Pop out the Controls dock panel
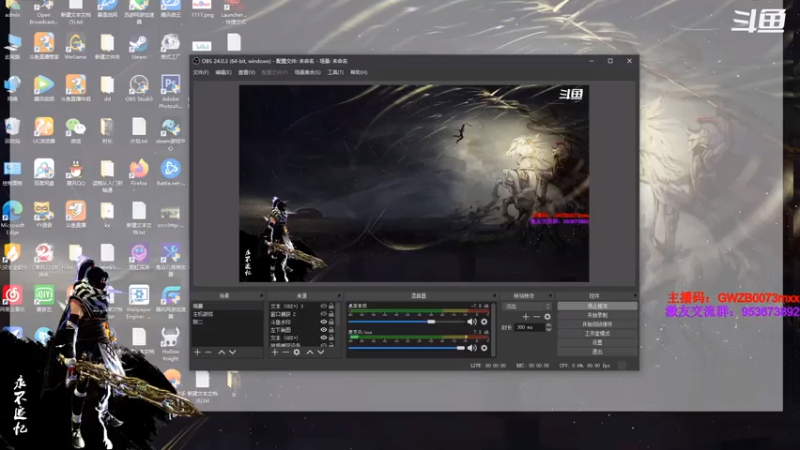Viewport: 800px width, 450px height. [x=635, y=295]
